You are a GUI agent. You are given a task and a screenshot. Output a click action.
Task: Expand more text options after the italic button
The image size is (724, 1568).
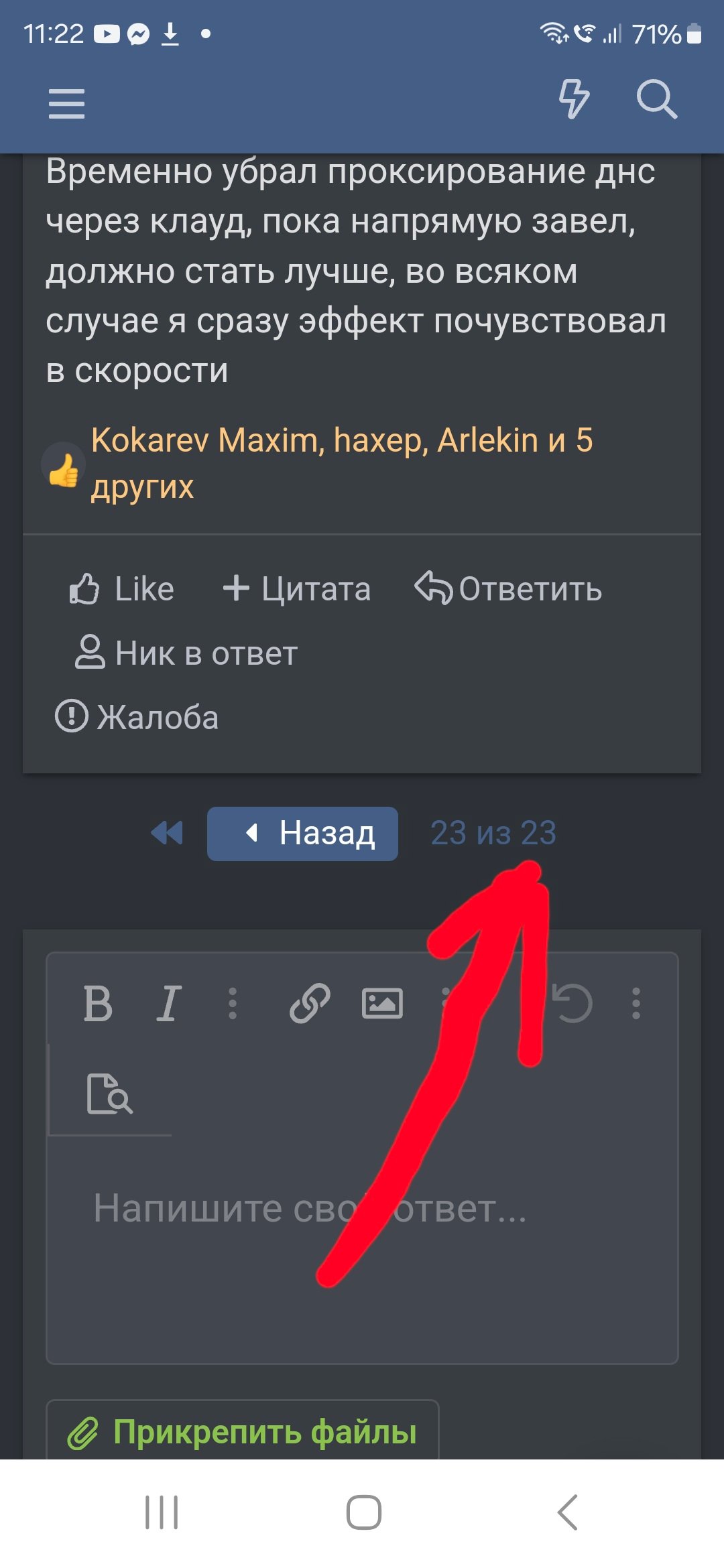(x=233, y=1004)
